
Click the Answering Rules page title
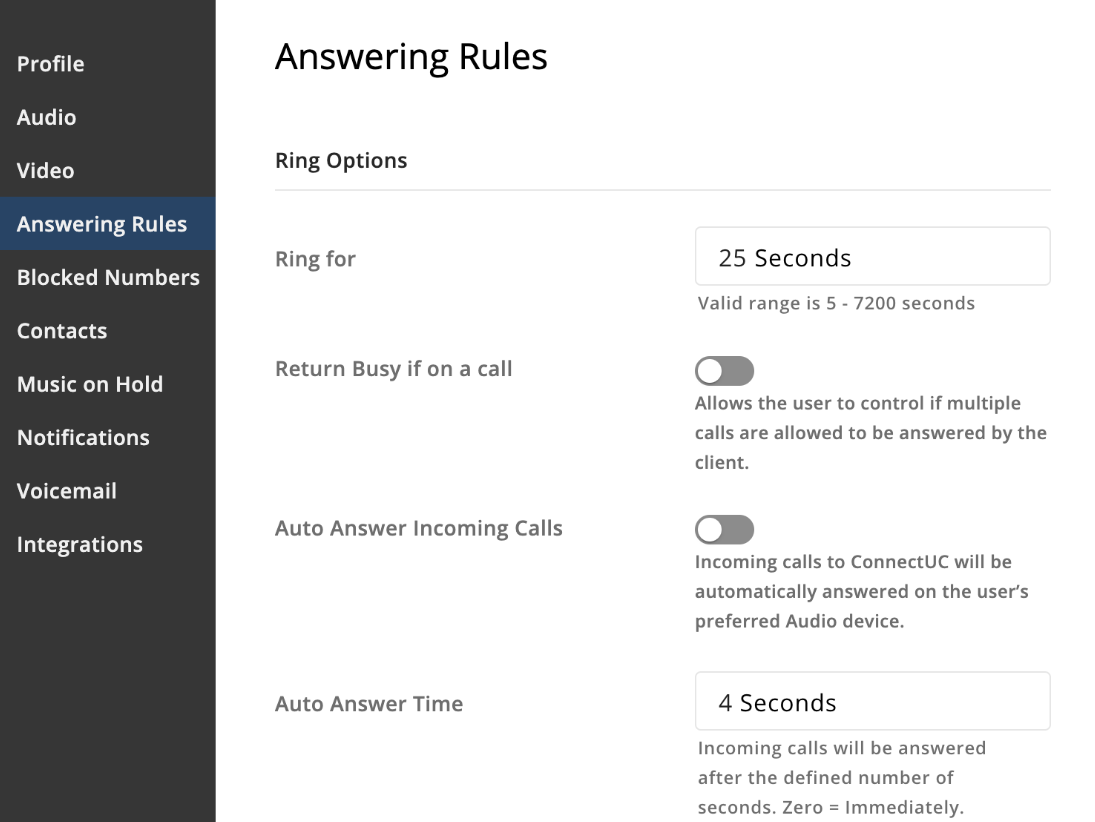point(411,57)
